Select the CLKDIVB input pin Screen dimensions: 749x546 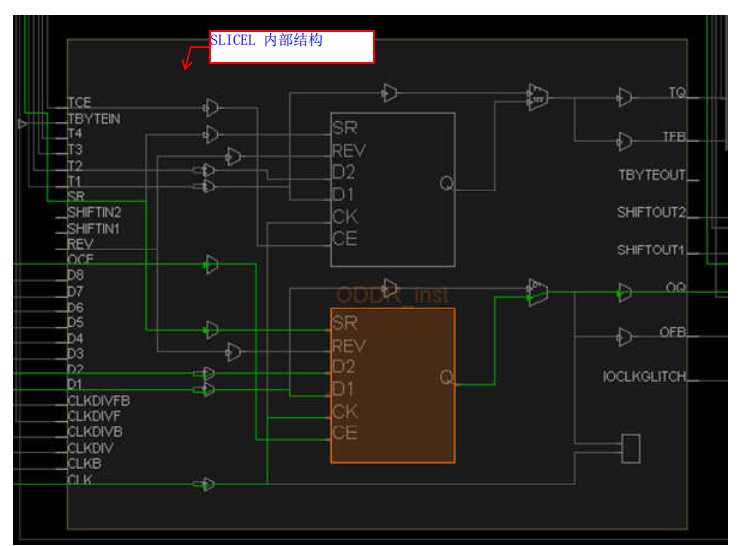[96, 432]
